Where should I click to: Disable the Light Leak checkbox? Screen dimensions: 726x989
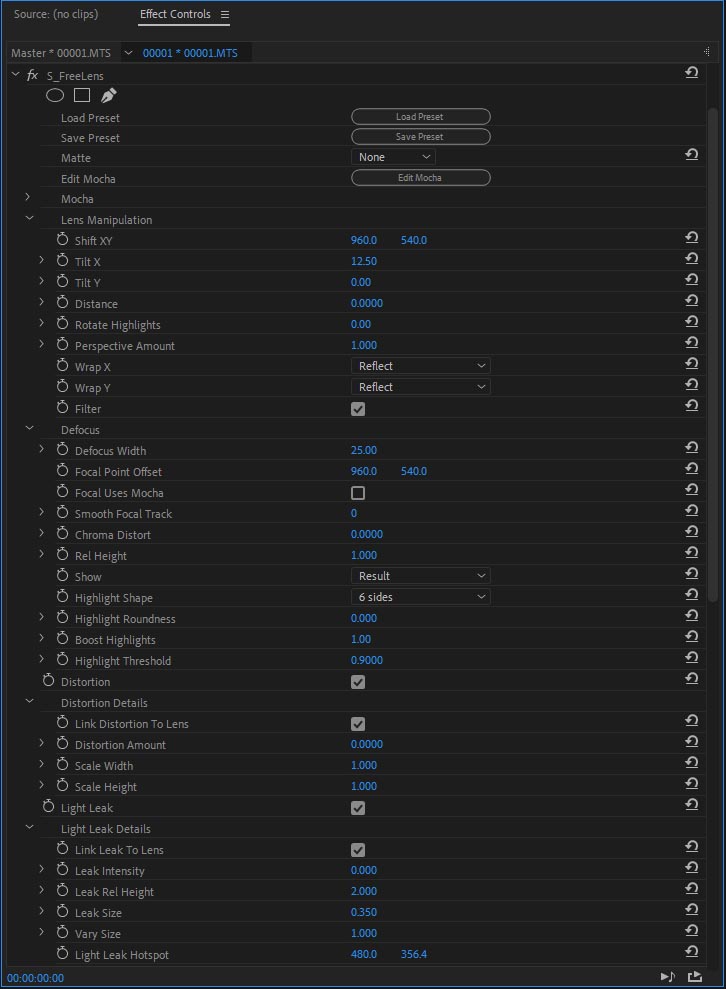point(358,808)
